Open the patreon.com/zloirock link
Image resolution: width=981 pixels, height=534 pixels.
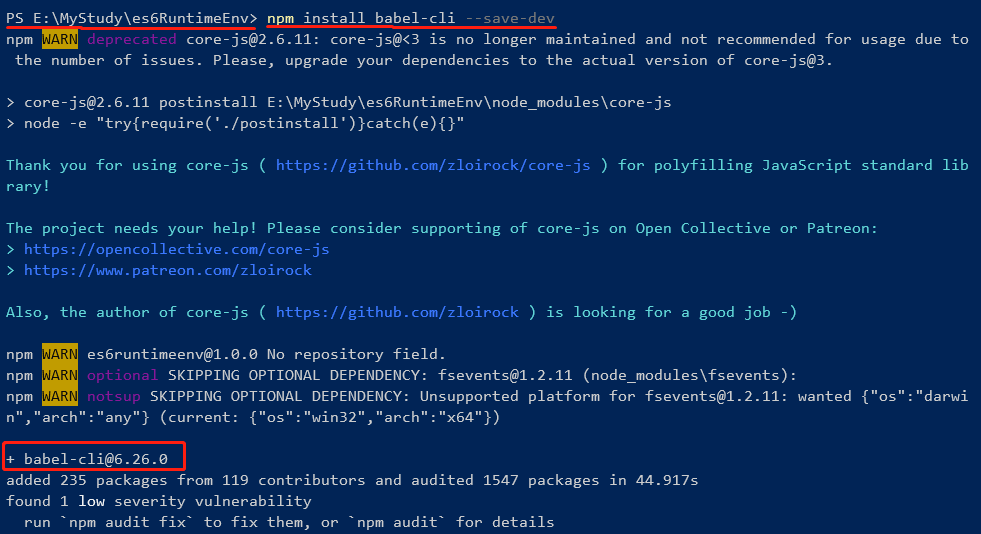tap(167, 270)
